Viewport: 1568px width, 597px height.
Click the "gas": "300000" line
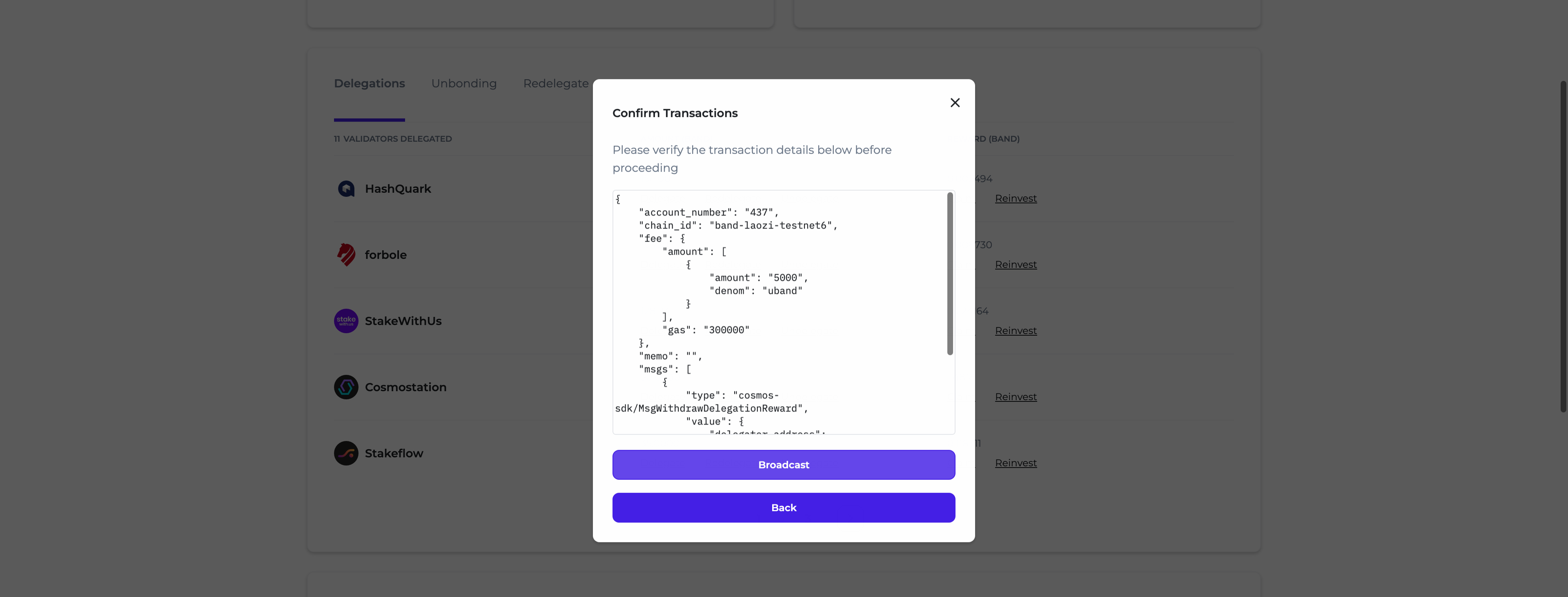tap(706, 330)
